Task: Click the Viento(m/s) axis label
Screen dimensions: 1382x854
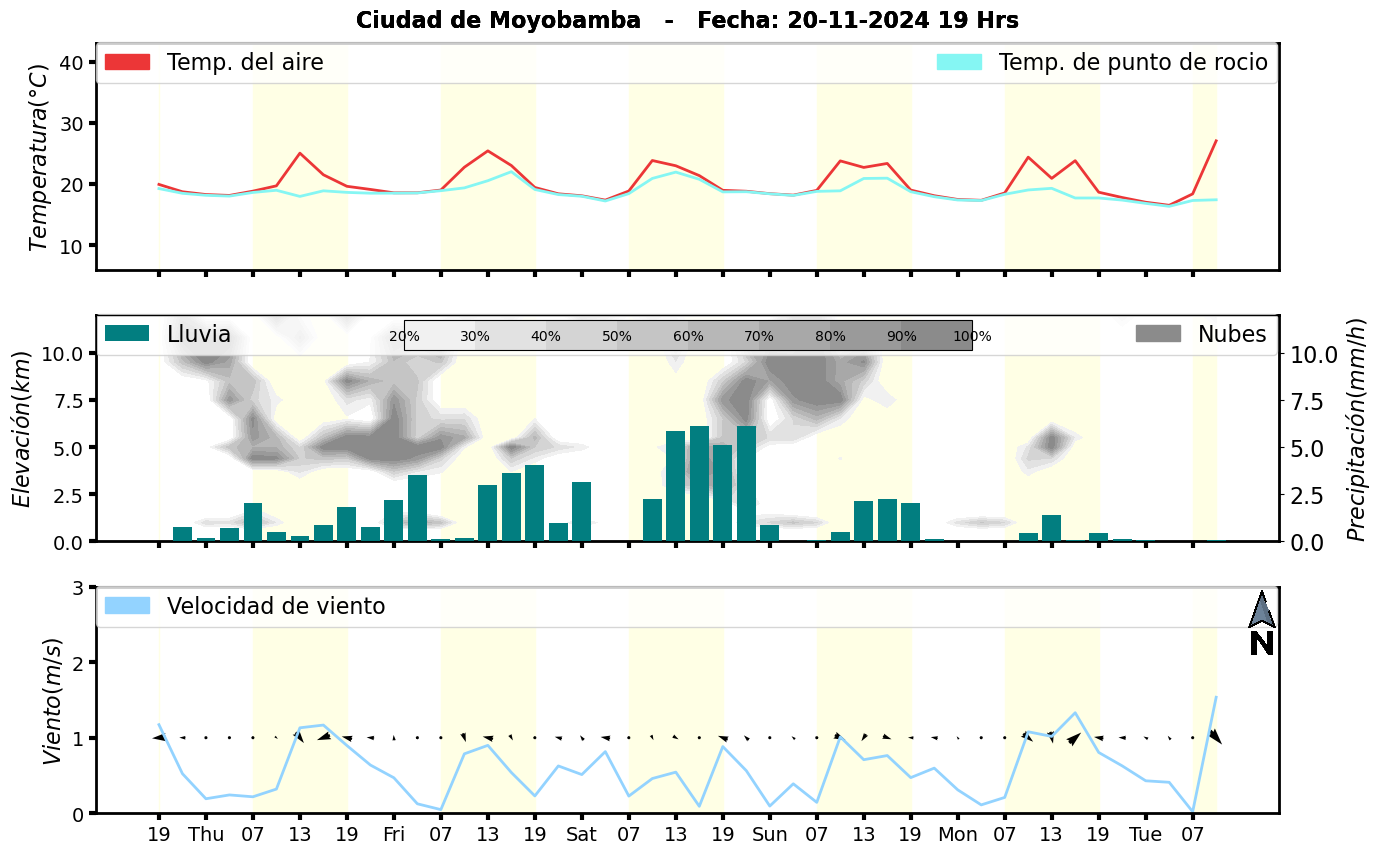Action: [54, 700]
